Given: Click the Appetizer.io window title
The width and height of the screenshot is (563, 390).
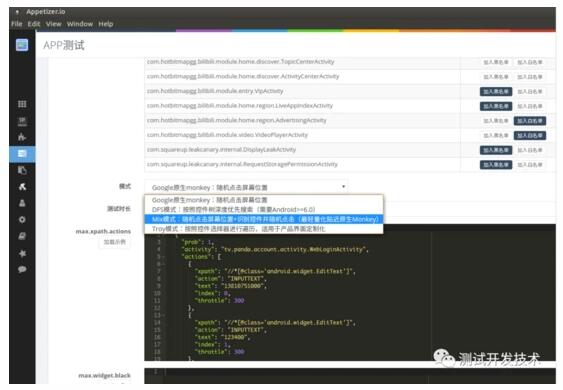Looking at the screenshot, I should 46,11.
